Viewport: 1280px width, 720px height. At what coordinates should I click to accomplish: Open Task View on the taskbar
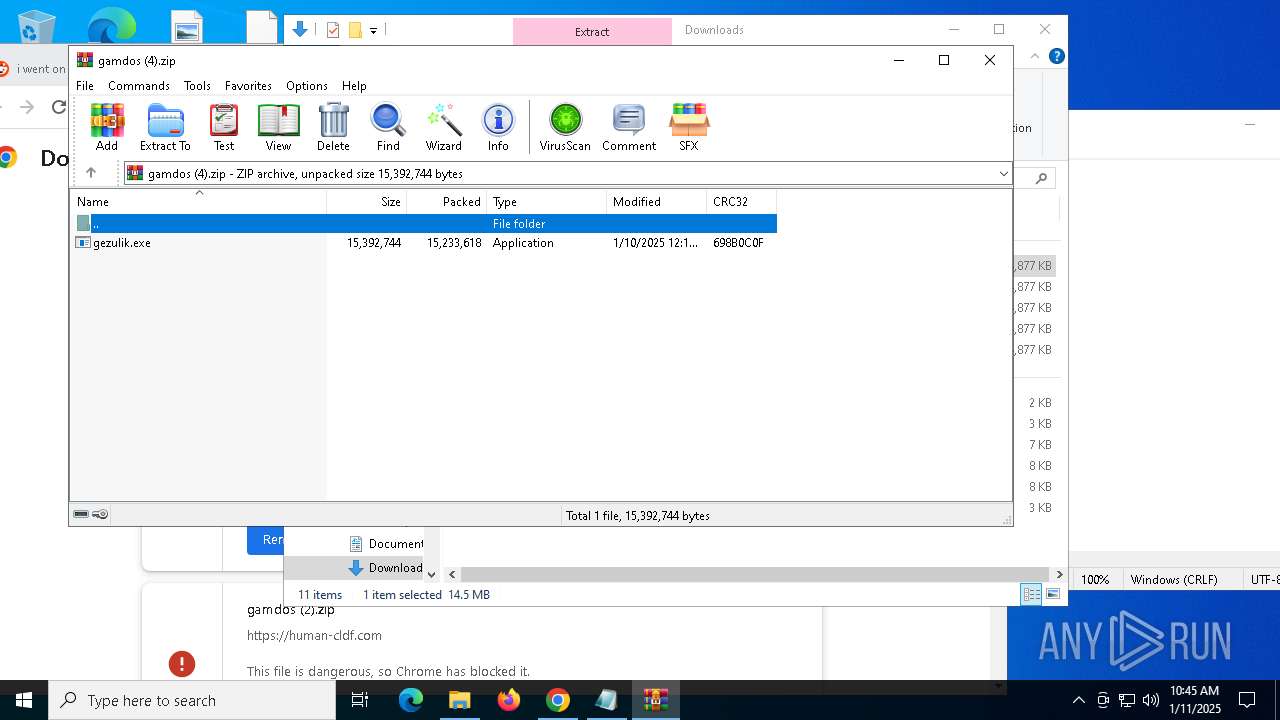coord(360,700)
